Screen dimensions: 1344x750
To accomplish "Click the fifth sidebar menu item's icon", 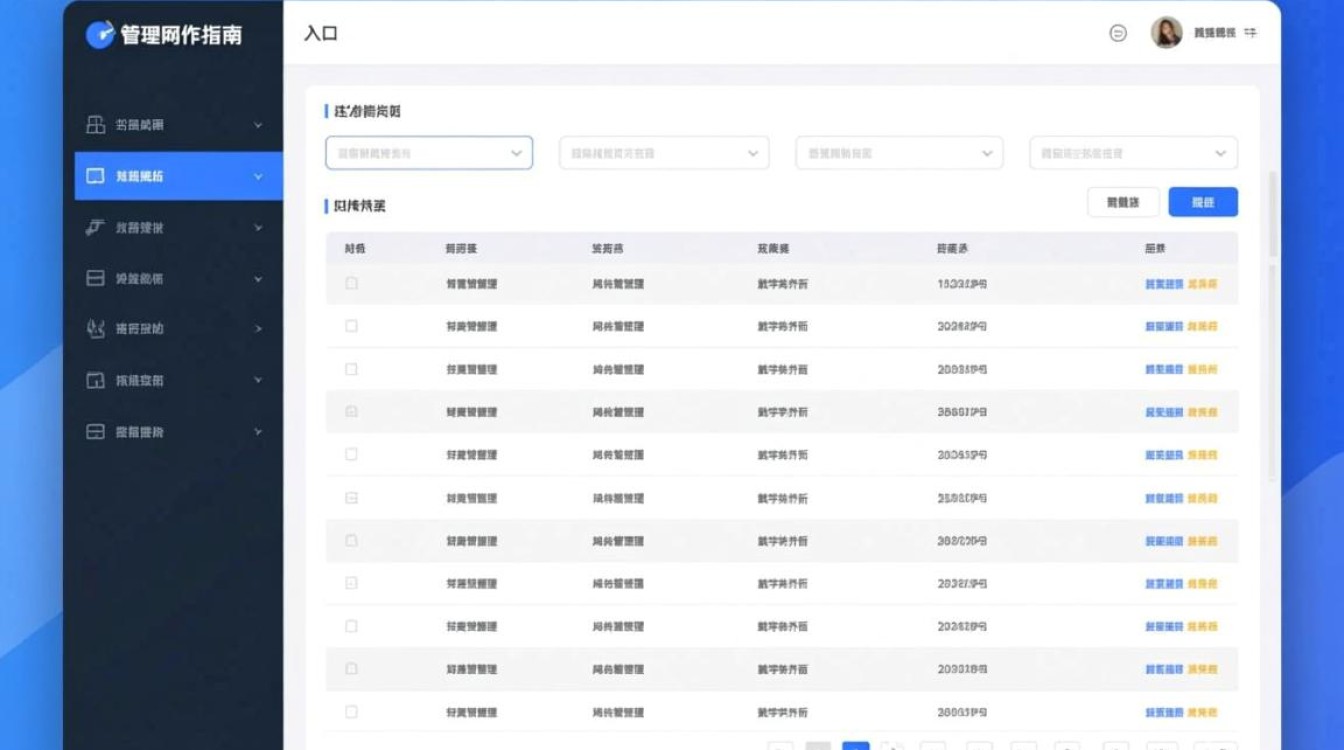I will pyautogui.click(x=95, y=329).
